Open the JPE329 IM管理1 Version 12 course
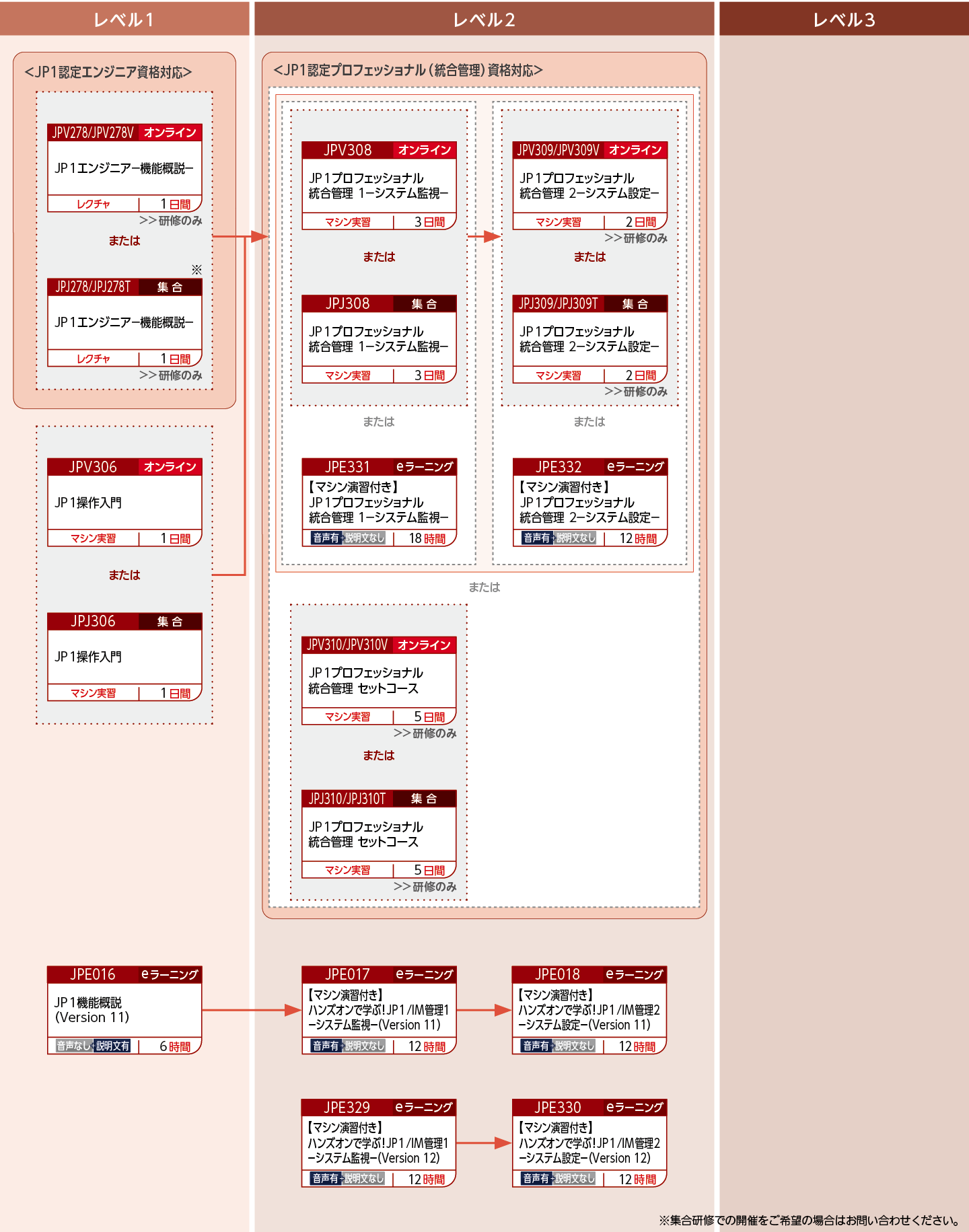Viewport: 969px width, 1232px height. 379,1143
